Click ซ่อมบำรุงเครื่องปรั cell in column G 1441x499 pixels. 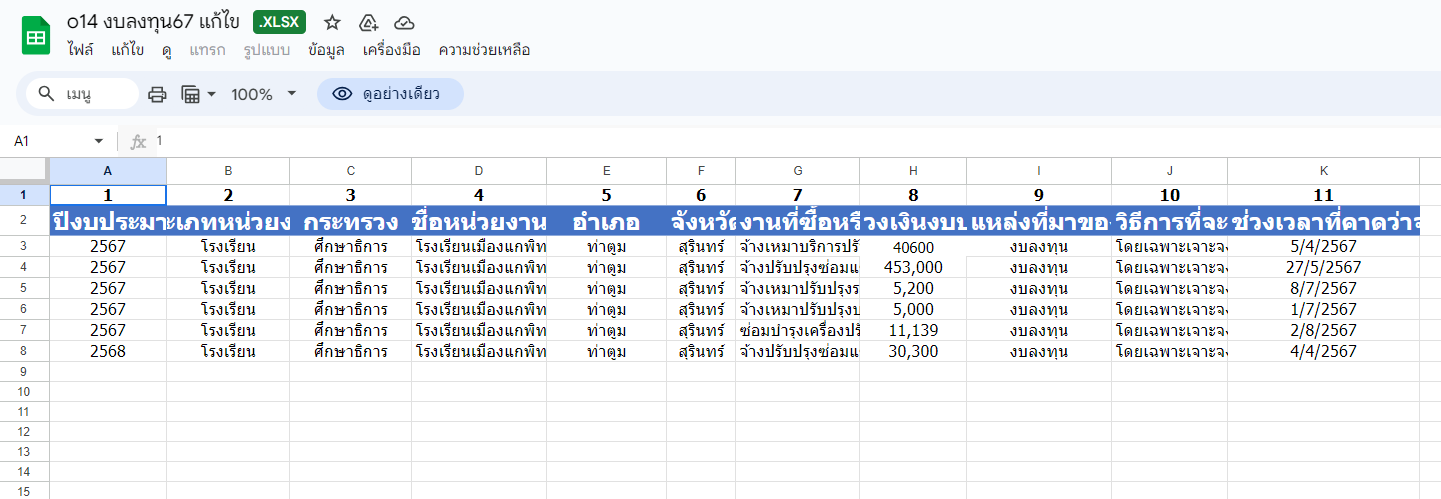[797, 330]
